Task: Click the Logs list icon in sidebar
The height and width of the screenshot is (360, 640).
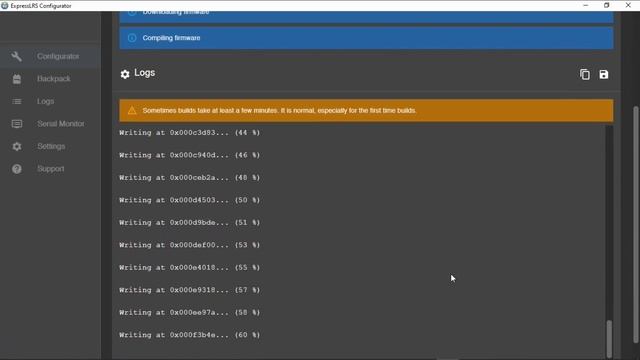Action: [17, 101]
